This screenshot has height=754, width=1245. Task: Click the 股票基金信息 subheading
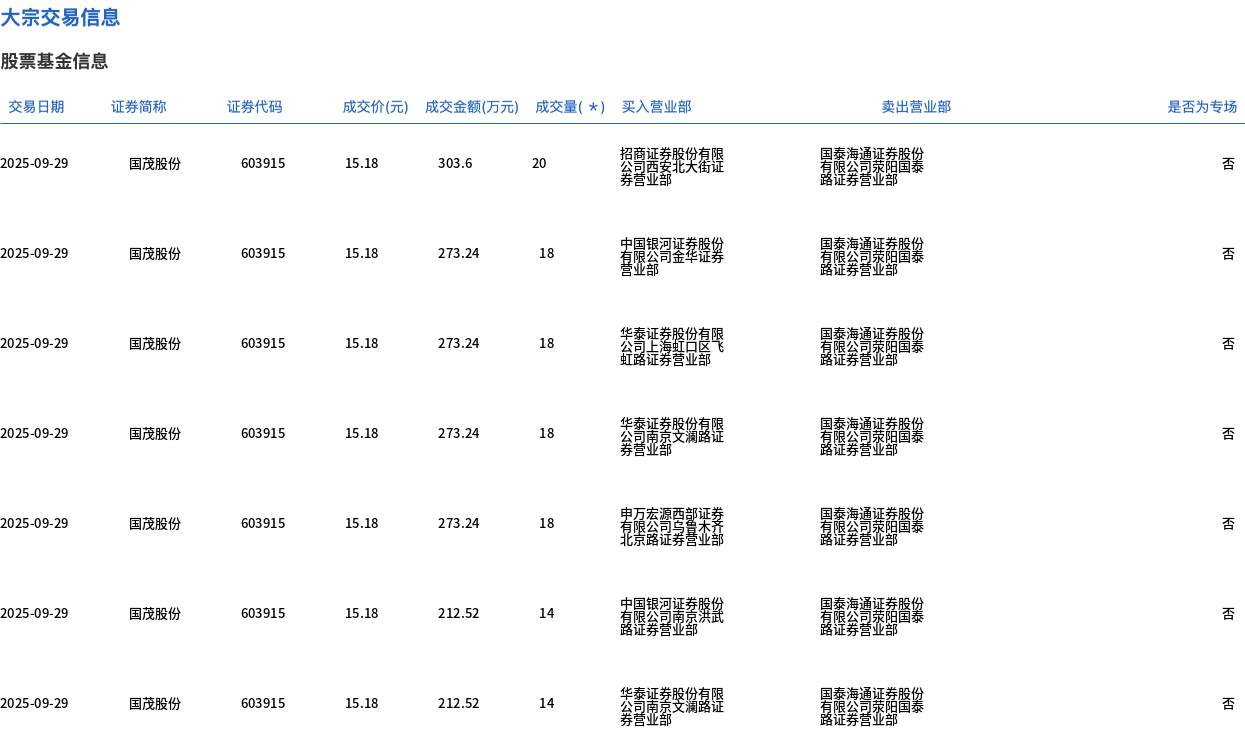pyautogui.click(x=54, y=61)
